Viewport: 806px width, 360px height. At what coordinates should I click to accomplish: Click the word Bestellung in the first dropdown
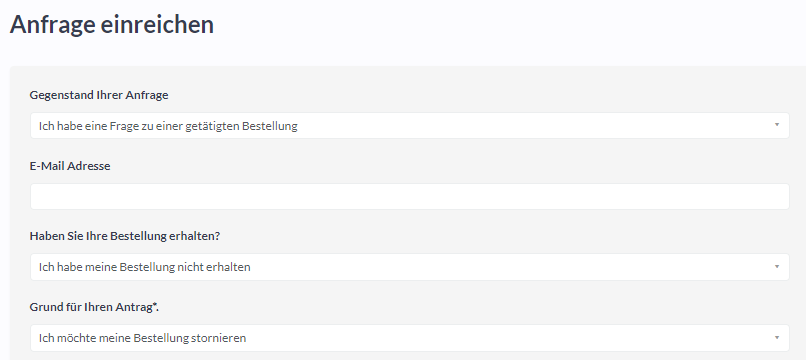coord(270,126)
